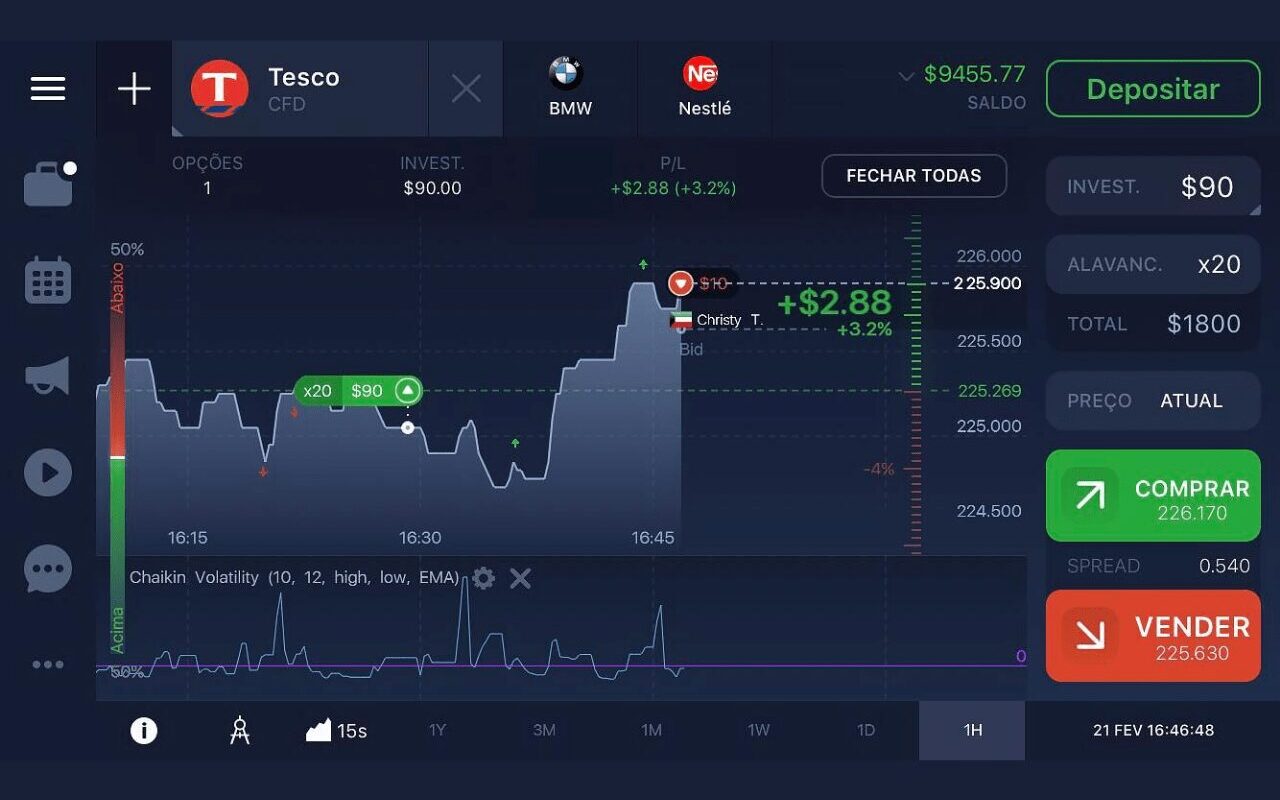
Task: Open the drawing tools compass icon
Action: click(x=240, y=731)
